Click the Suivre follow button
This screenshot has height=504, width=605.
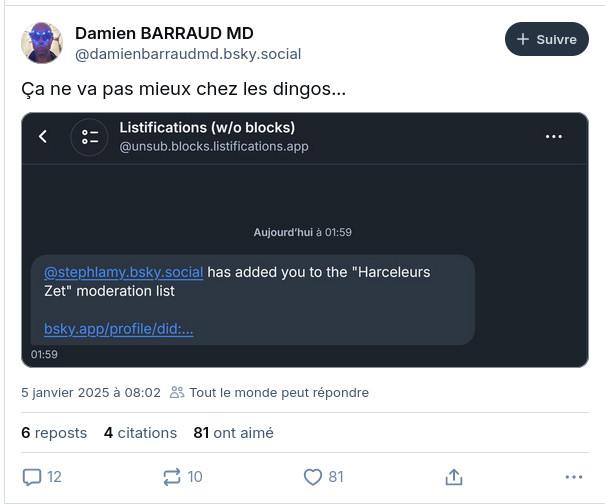[x=546, y=40]
